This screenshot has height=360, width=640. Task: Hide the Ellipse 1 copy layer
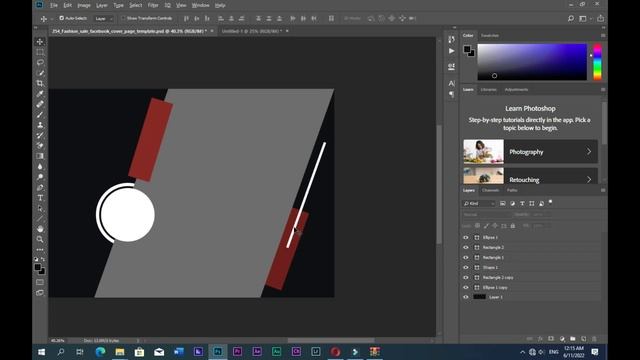pos(466,287)
